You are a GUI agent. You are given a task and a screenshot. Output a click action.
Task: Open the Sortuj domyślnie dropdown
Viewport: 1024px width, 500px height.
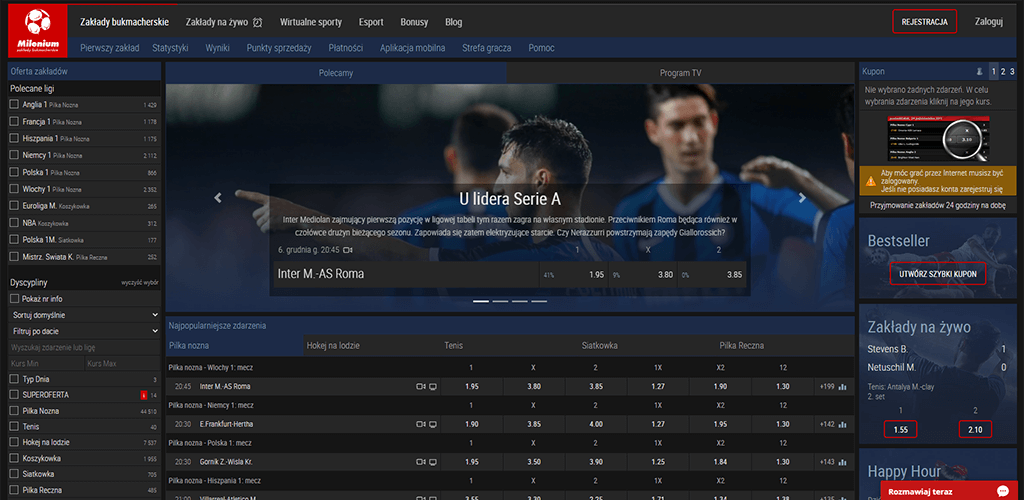point(84,314)
